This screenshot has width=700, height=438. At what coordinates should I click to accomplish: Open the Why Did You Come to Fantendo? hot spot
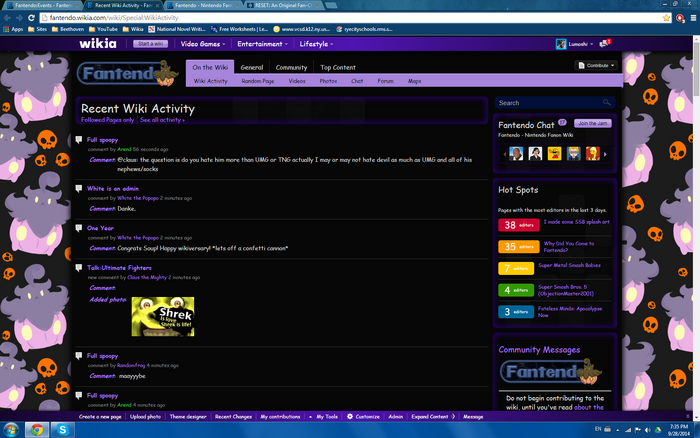(x=569, y=246)
